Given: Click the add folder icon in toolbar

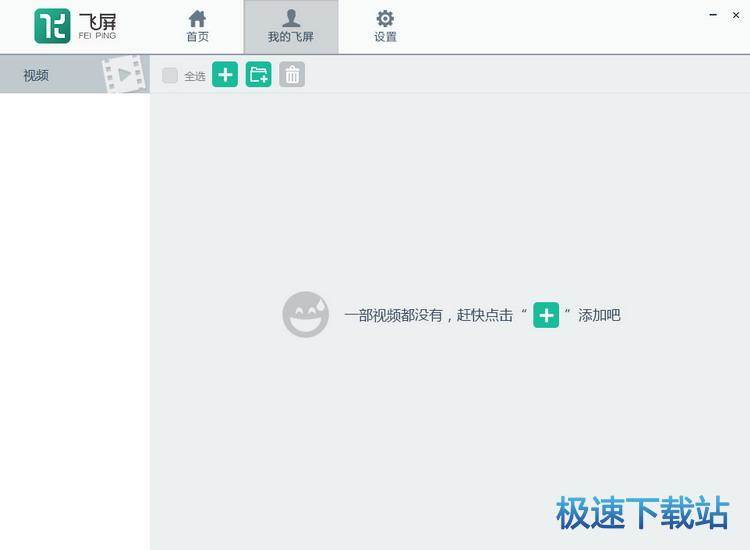Looking at the screenshot, I should (x=258, y=75).
